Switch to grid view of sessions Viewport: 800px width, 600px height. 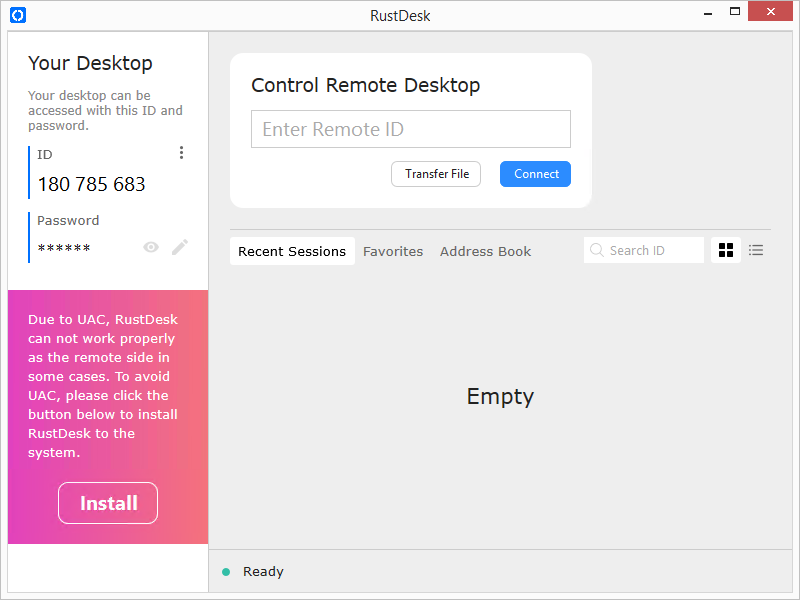click(726, 250)
